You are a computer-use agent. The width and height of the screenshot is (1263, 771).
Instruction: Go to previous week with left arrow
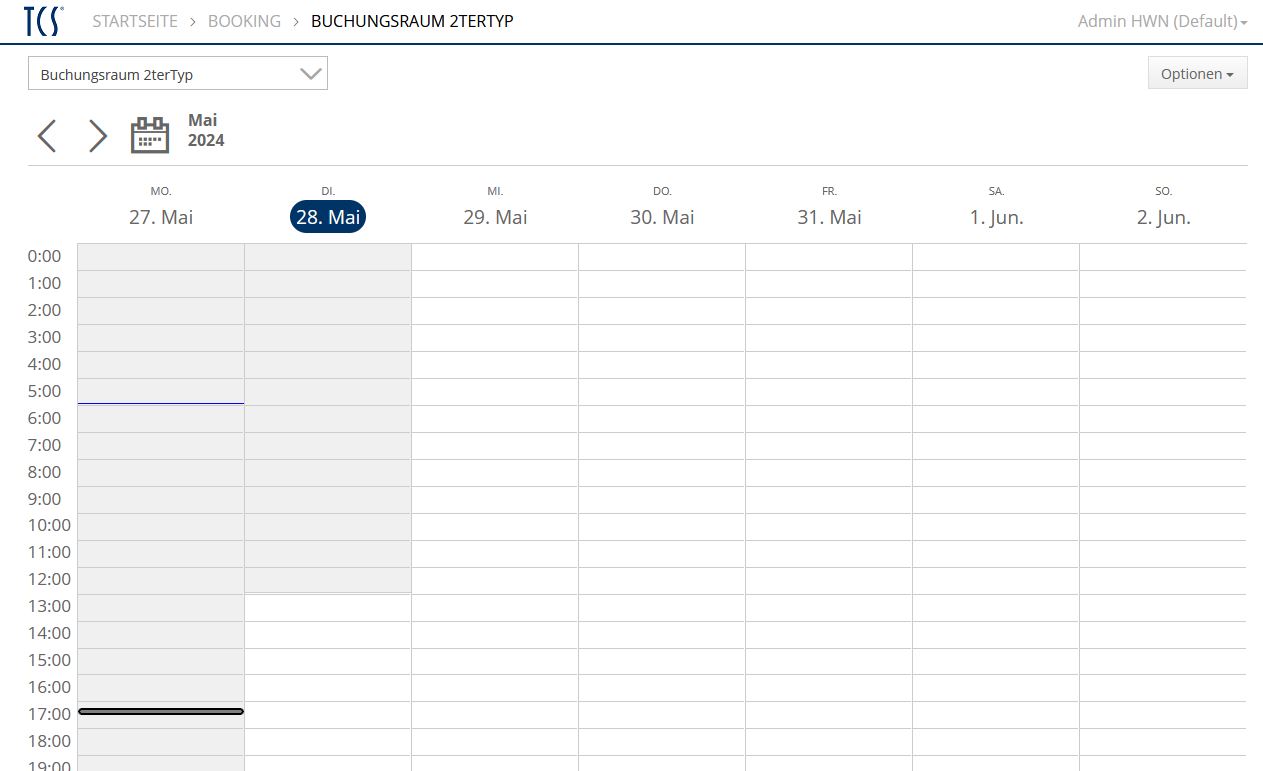click(x=46, y=136)
